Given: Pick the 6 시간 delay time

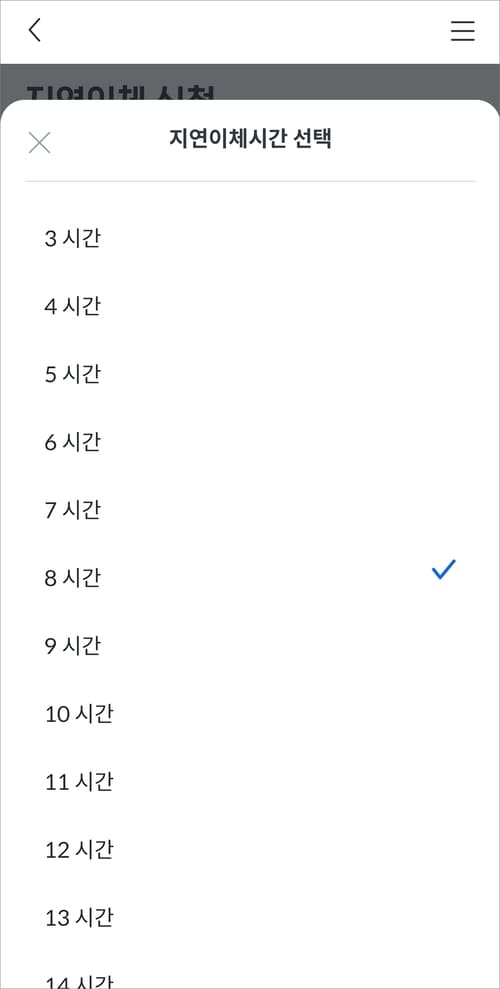Looking at the screenshot, I should [250, 443].
